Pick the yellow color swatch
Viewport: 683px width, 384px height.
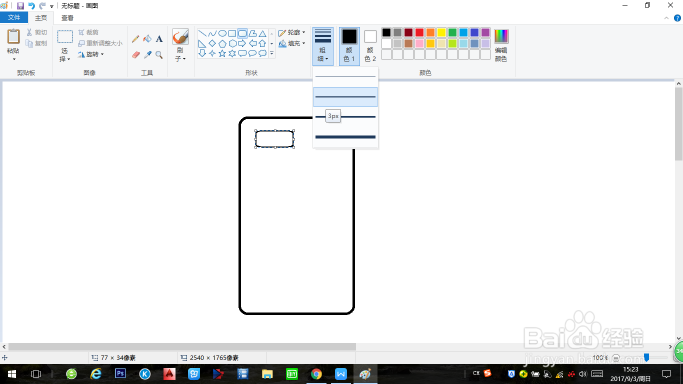(441, 33)
